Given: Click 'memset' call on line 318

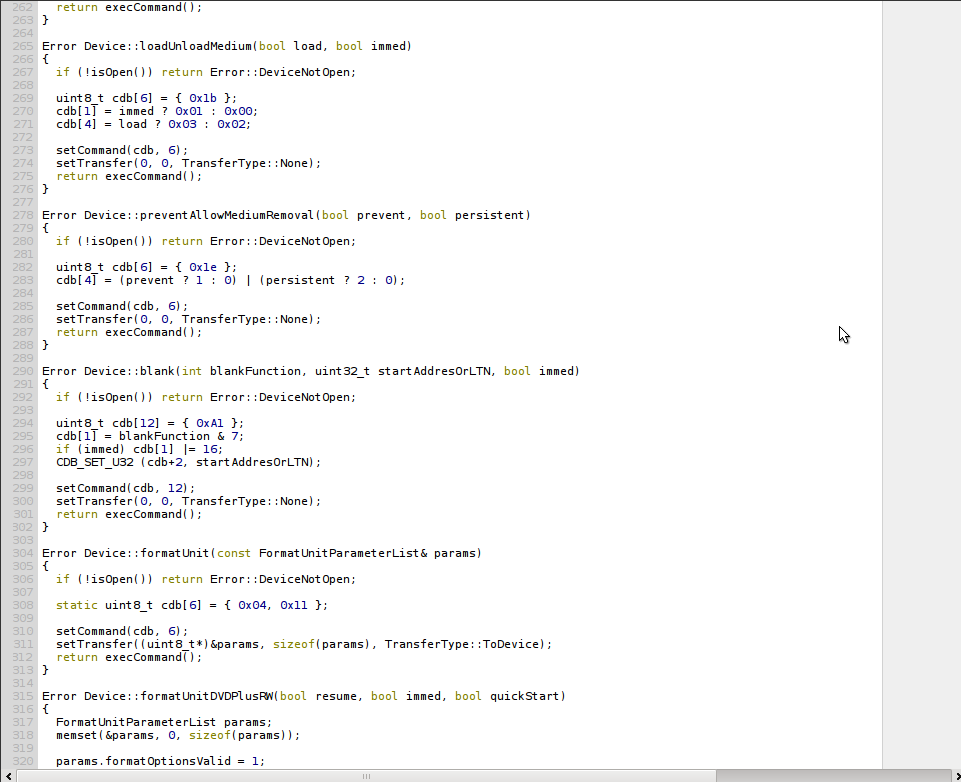Looking at the screenshot, I should coord(77,735).
